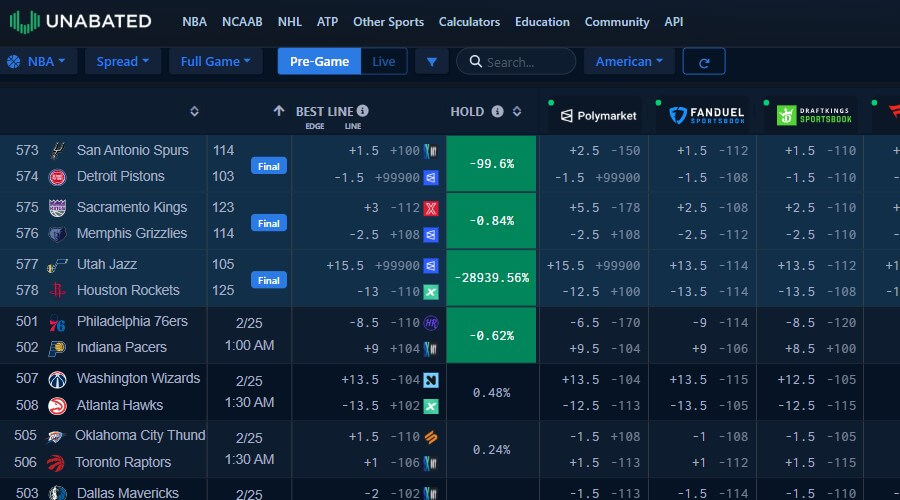Click the search magnifier icon
The width and height of the screenshot is (900, 500).
tap(475, 61)
